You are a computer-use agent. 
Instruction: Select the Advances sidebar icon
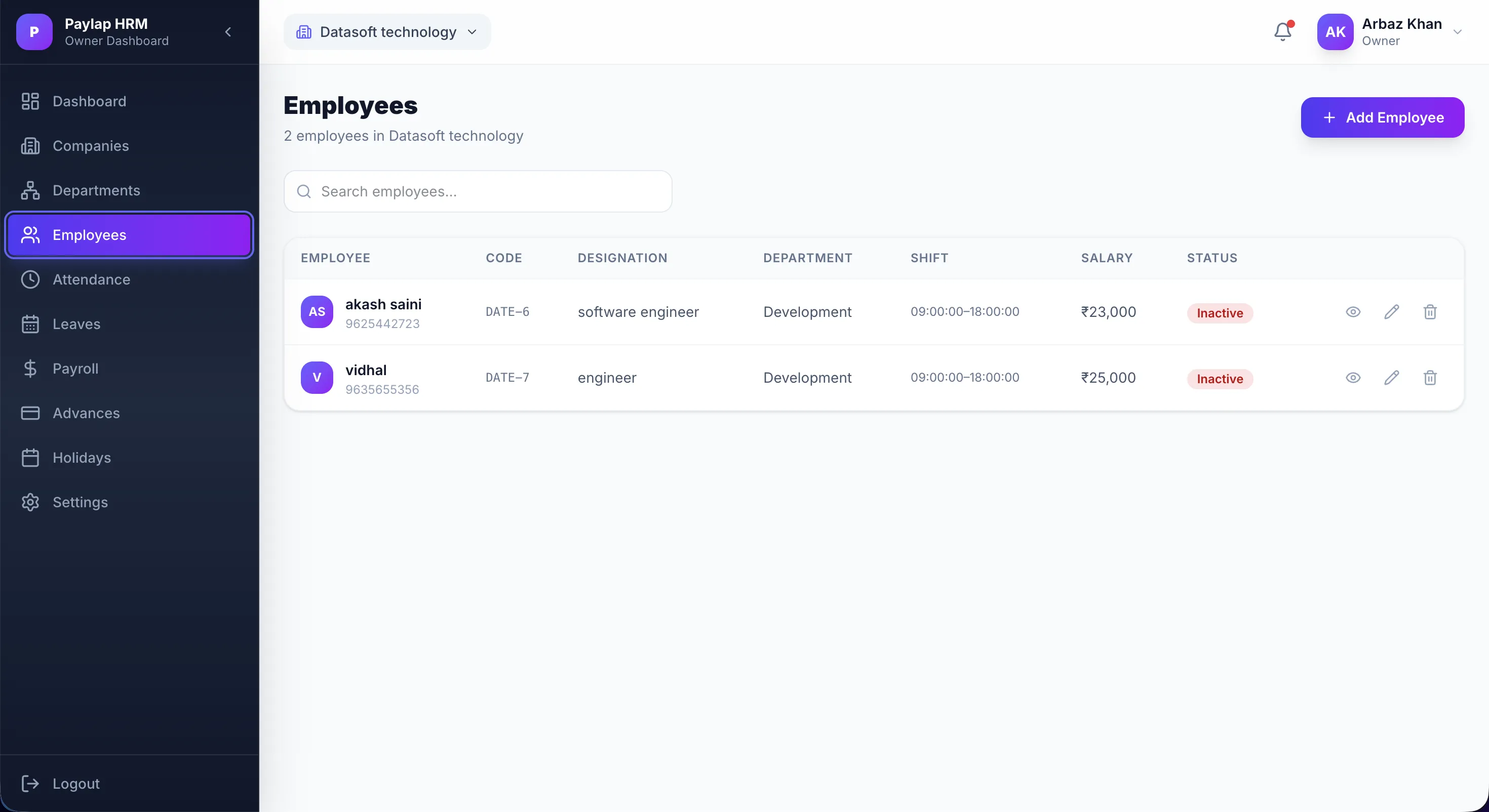(30, 413)
